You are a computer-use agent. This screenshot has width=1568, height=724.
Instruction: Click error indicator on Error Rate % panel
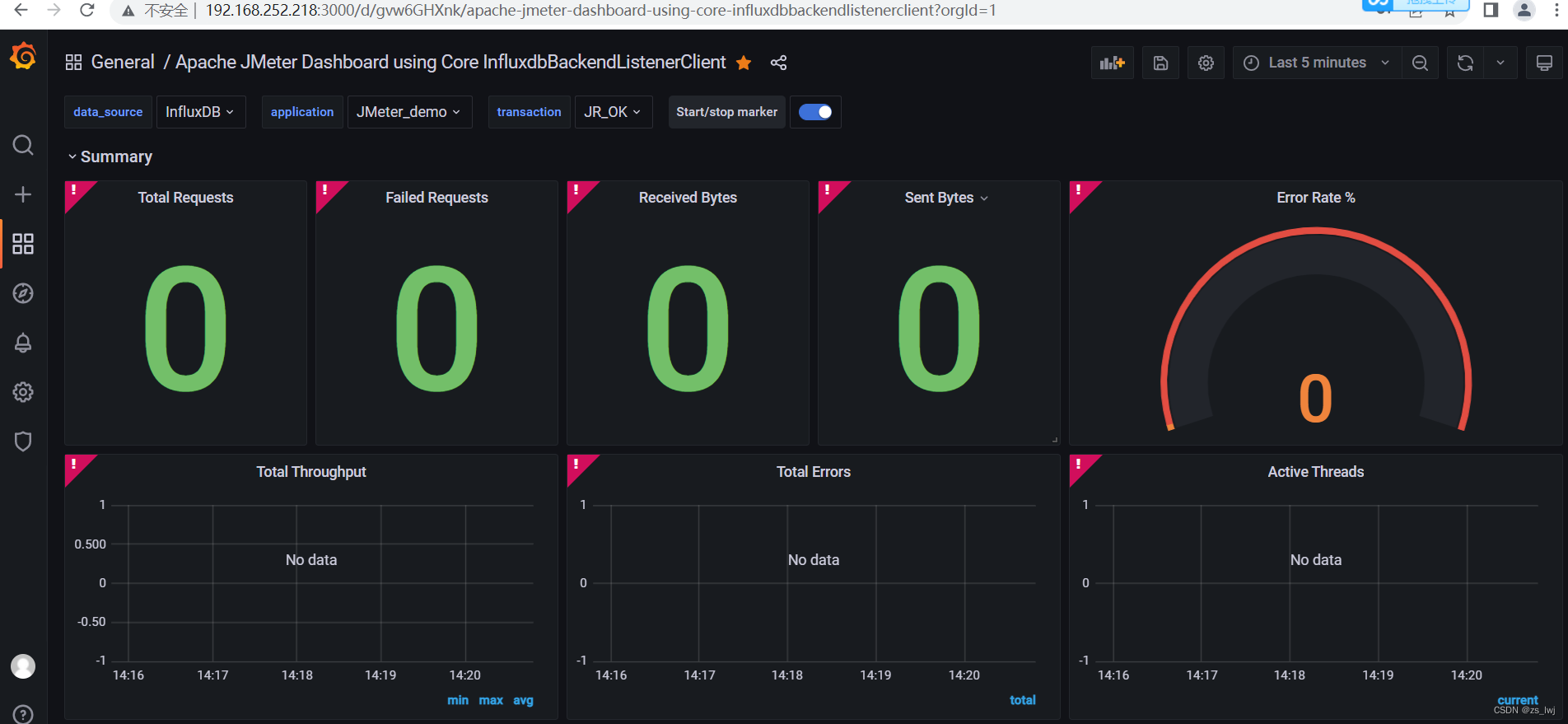pyautogui.click(x=1079, y=190)
